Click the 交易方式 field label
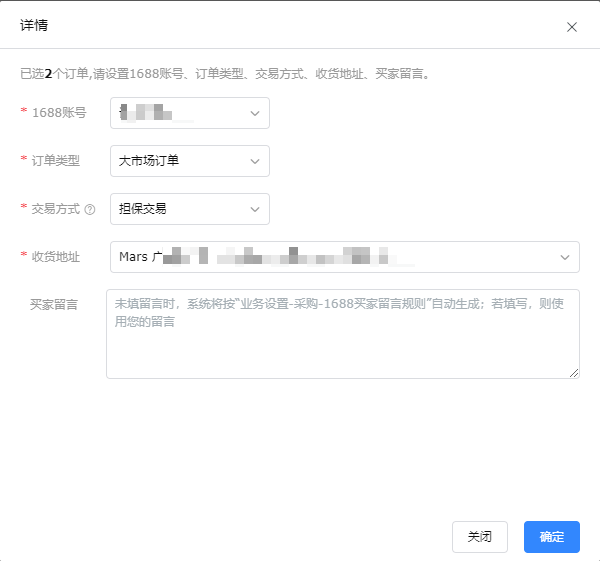 tap(55, 209)
